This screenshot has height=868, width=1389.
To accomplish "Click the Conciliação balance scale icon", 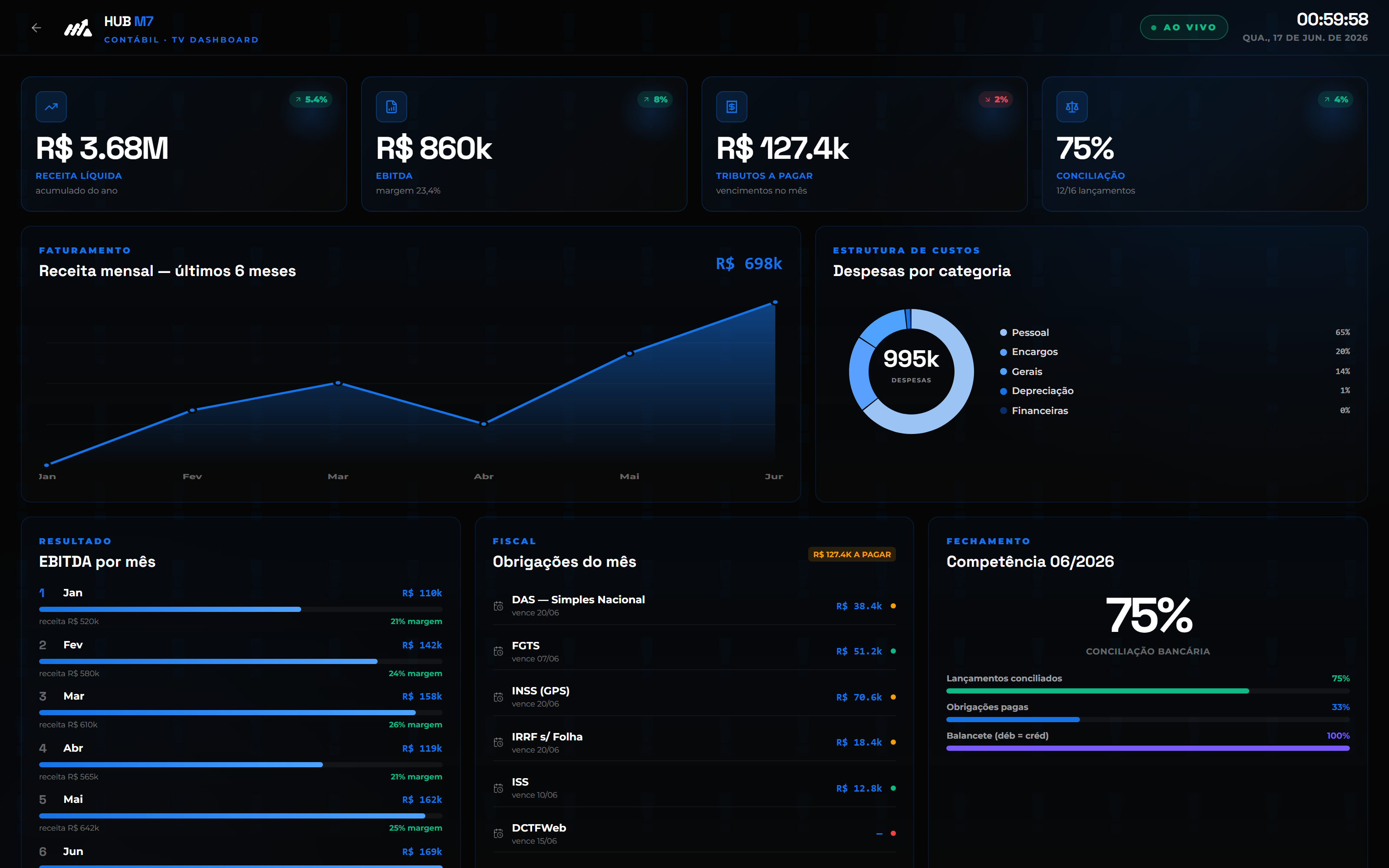I will point(1072,107).
